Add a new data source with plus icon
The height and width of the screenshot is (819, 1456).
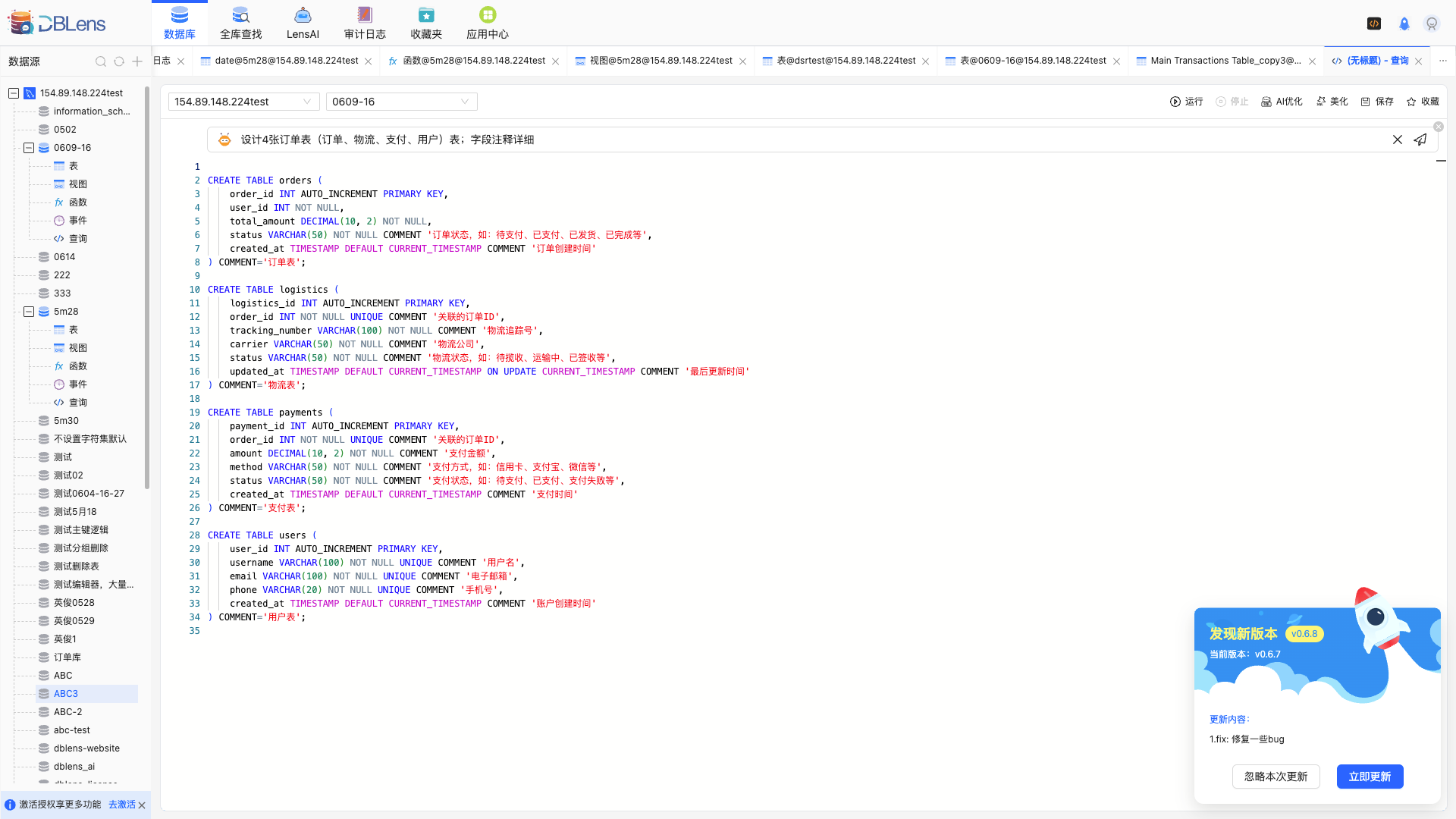(137, 61)
